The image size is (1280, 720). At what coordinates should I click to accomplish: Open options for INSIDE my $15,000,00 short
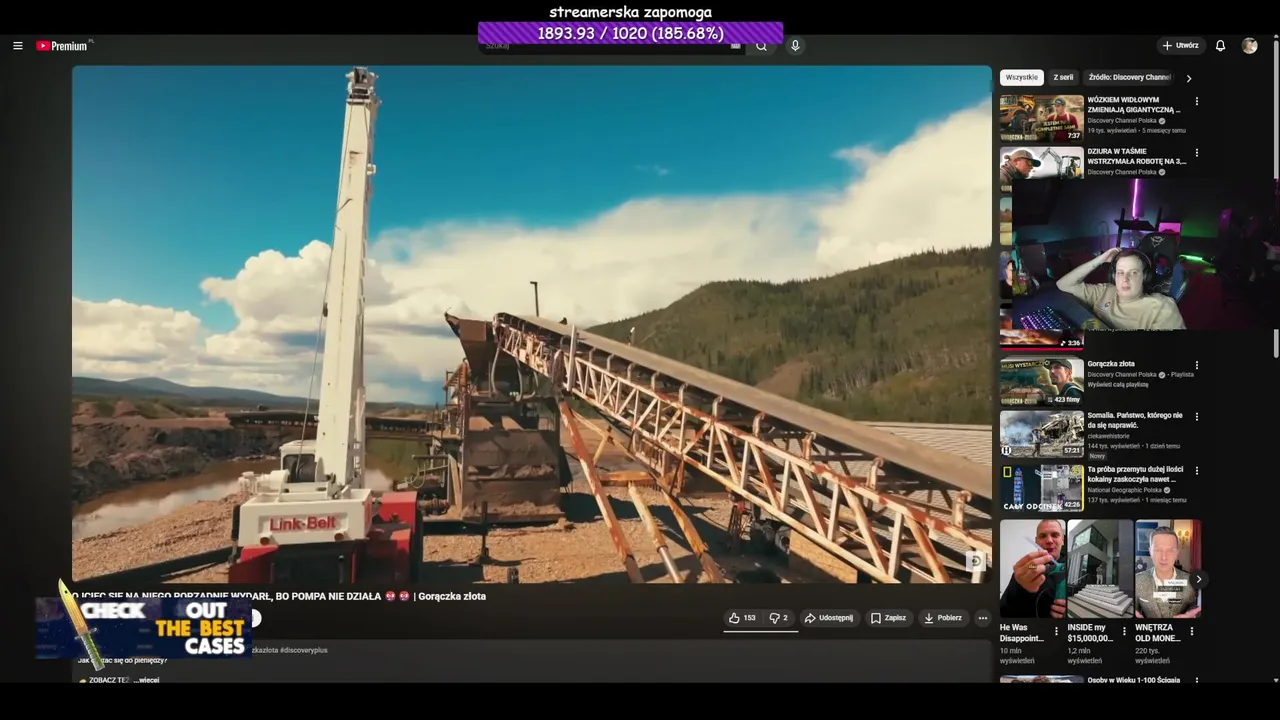(x=1124, y=632)
